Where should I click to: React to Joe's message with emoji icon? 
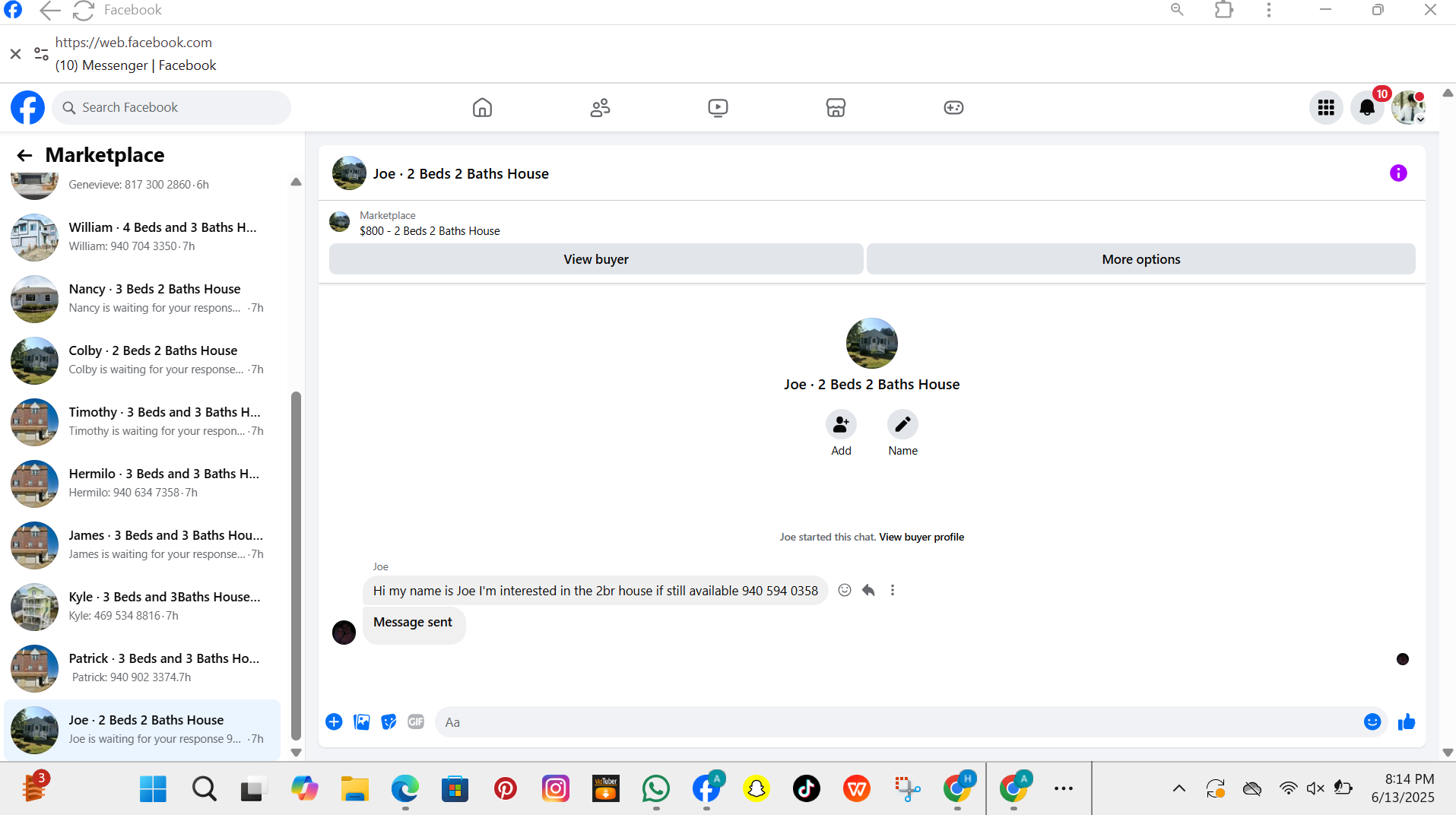[844, 590]
